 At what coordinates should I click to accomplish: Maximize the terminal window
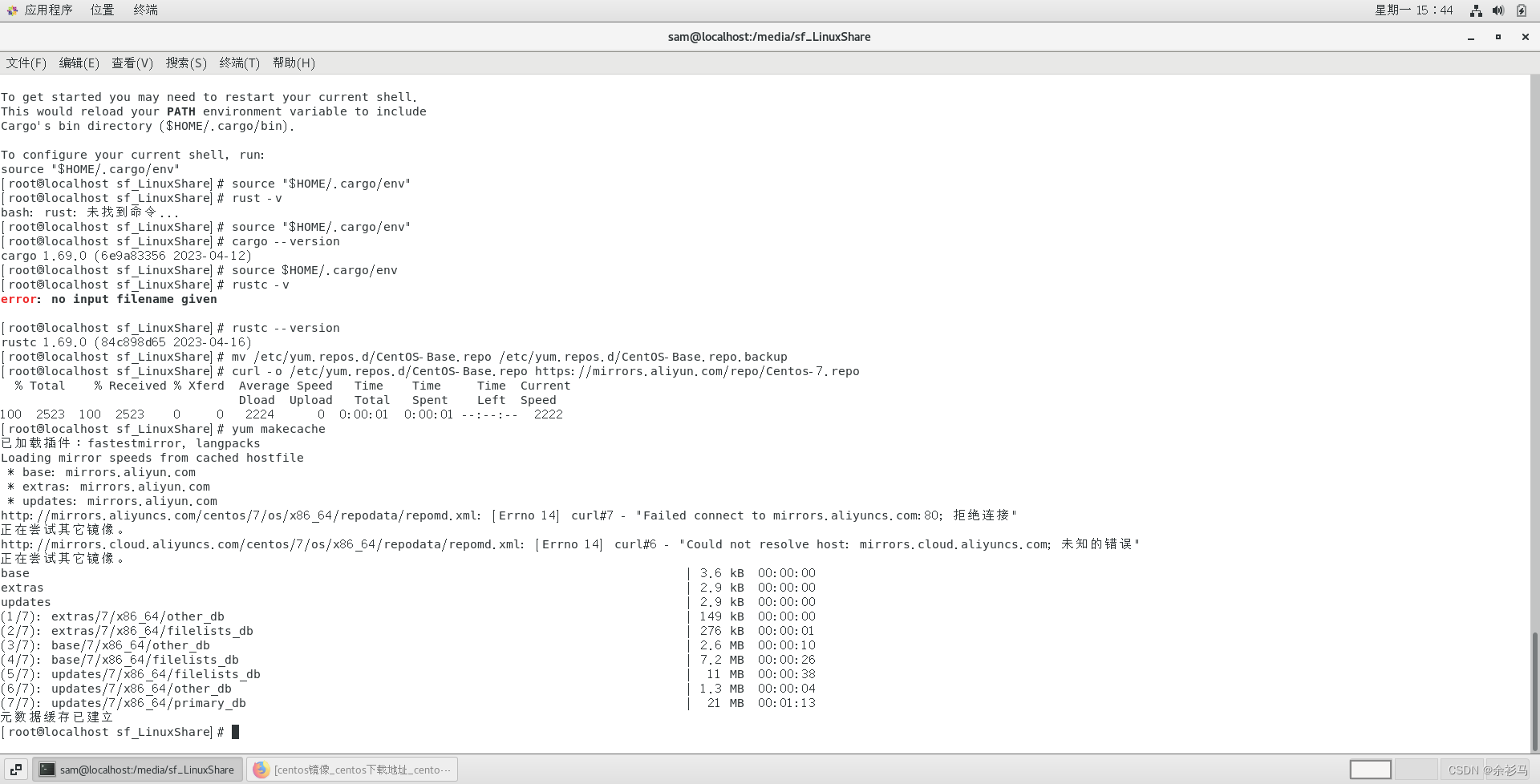point(1497,37)
